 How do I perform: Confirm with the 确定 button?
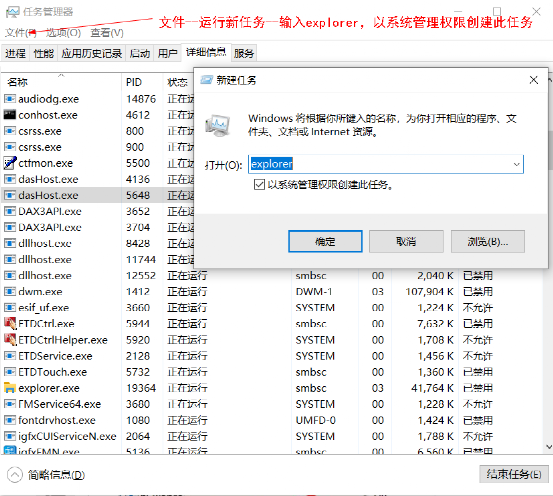pos(325,242)
